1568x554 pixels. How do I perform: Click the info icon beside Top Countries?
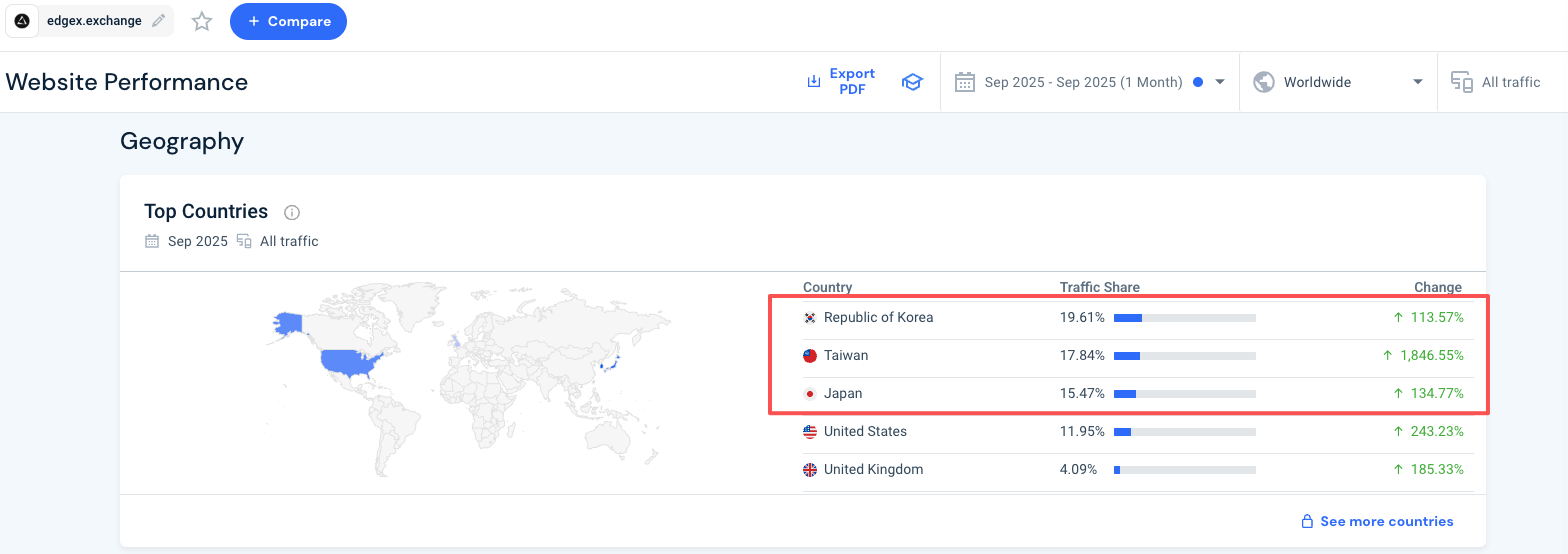[x=292, y=212]
